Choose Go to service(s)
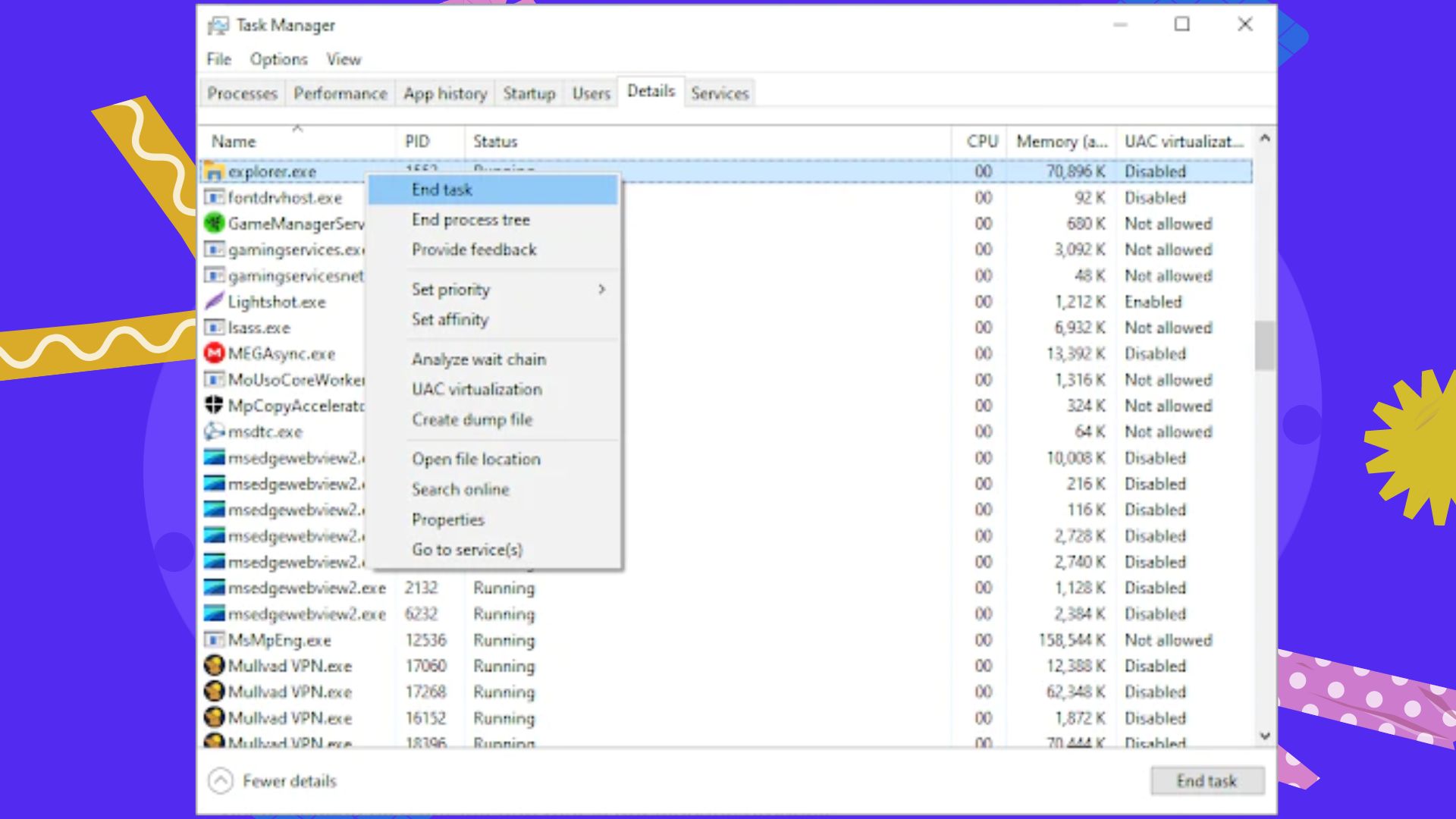 pos(493,549)
